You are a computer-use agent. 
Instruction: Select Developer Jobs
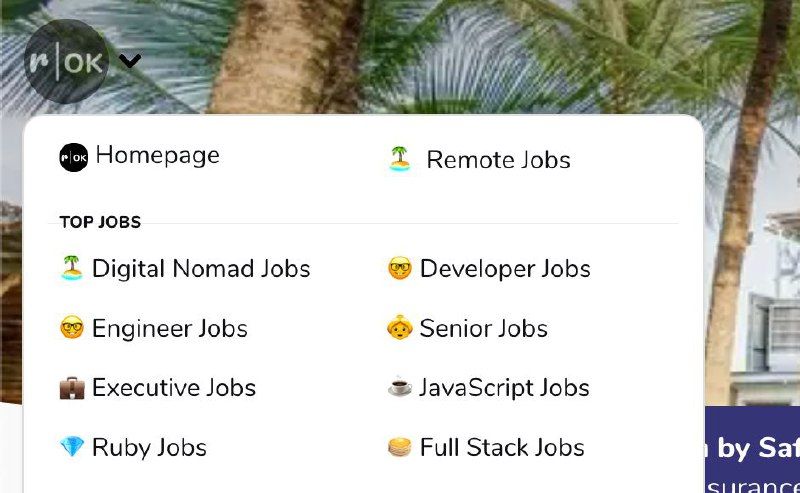click(505, 269)
